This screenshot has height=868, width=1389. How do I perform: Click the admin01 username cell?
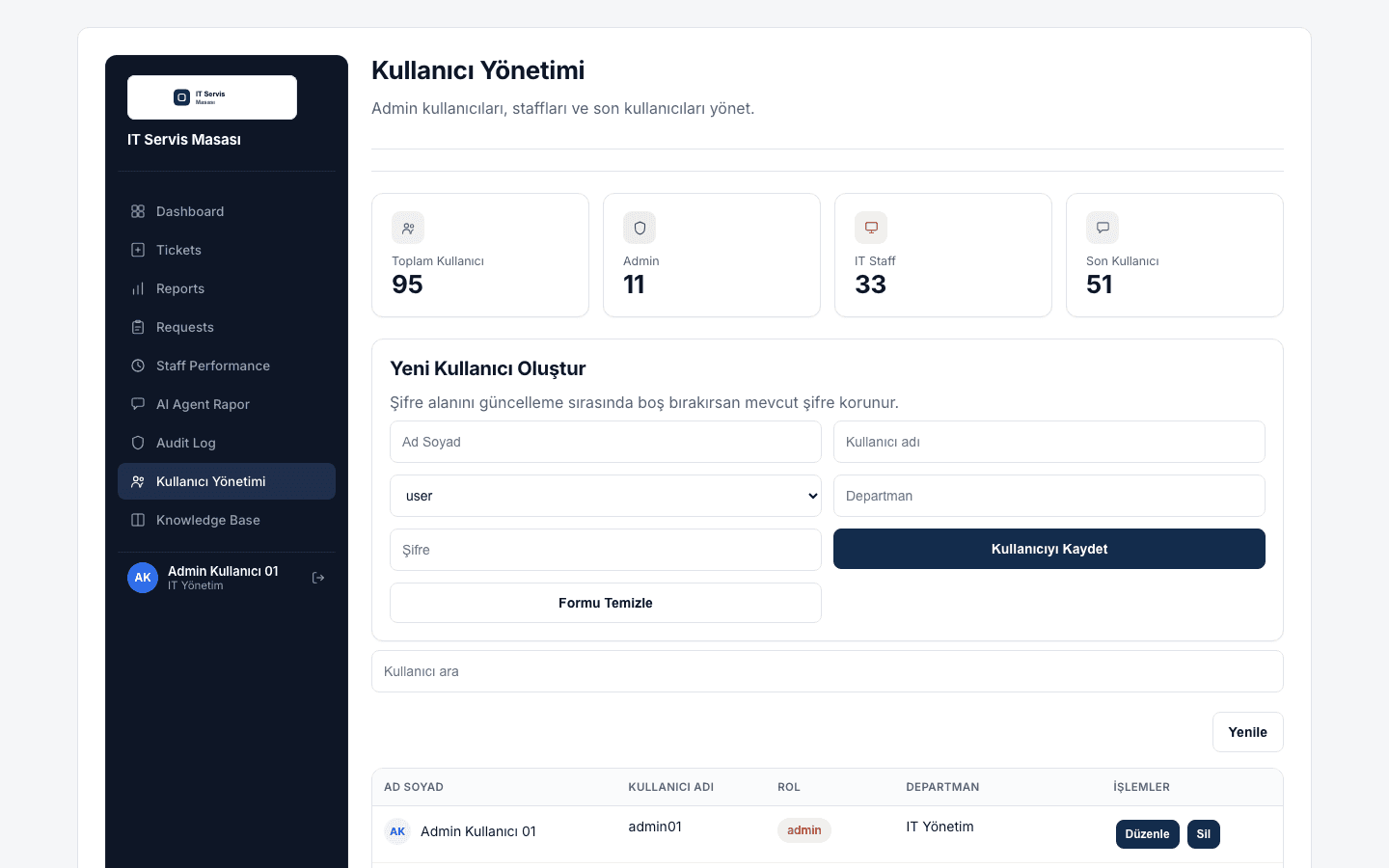click(655, 827)
